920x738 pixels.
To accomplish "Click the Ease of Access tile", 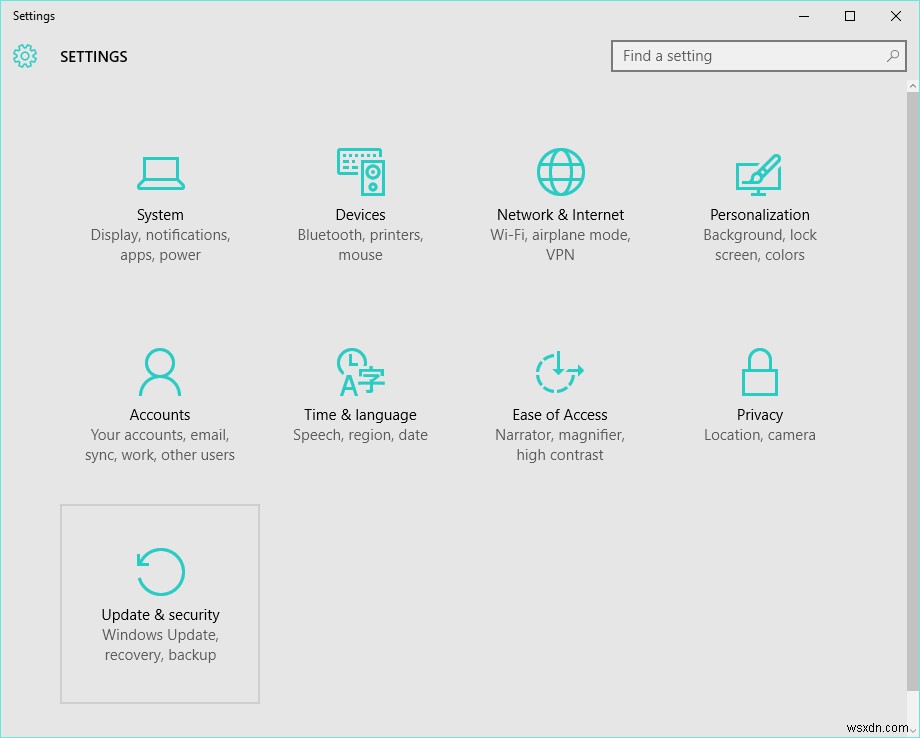I will pyautogui.click(x=560, y=400).
